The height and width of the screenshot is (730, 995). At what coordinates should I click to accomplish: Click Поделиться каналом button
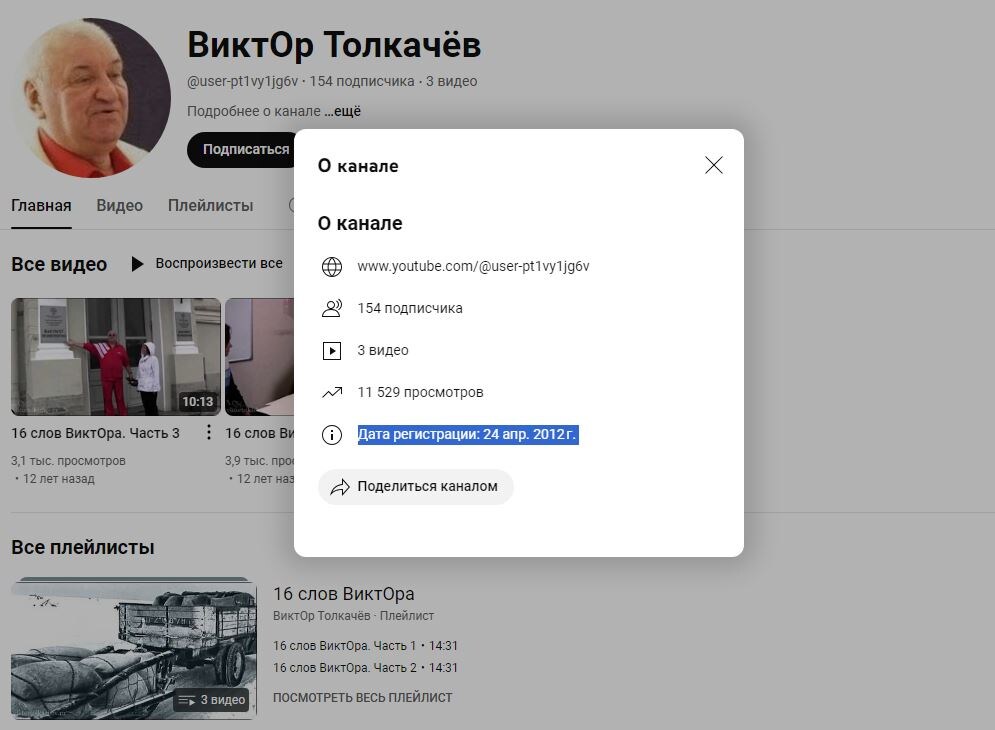[416, 487]
